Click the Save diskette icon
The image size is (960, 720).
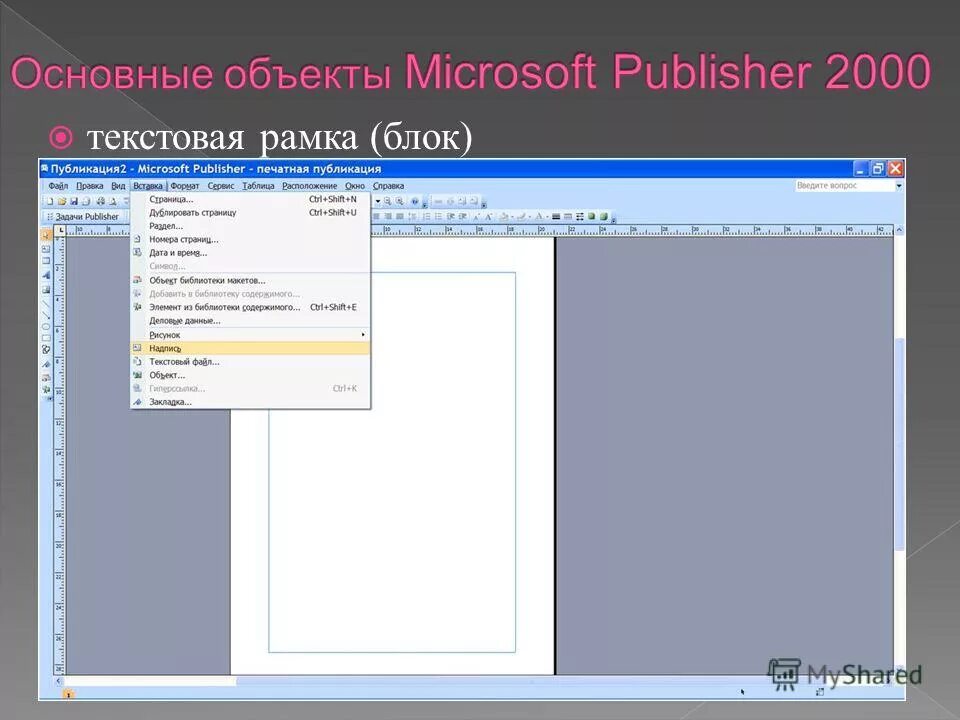pyautogui.click(x=73, y=201)
